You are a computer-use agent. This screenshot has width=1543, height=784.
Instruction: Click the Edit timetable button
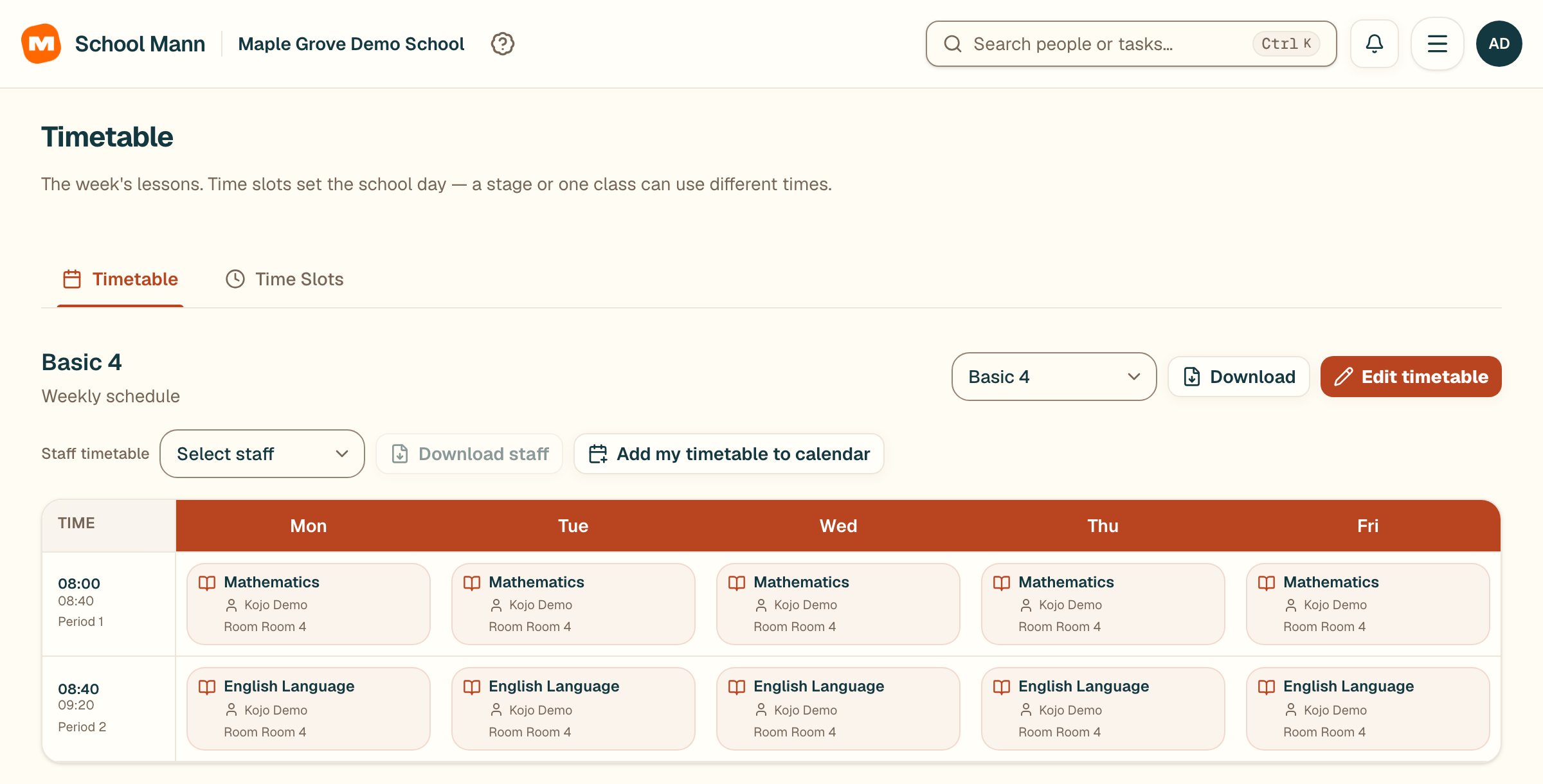1411,377
